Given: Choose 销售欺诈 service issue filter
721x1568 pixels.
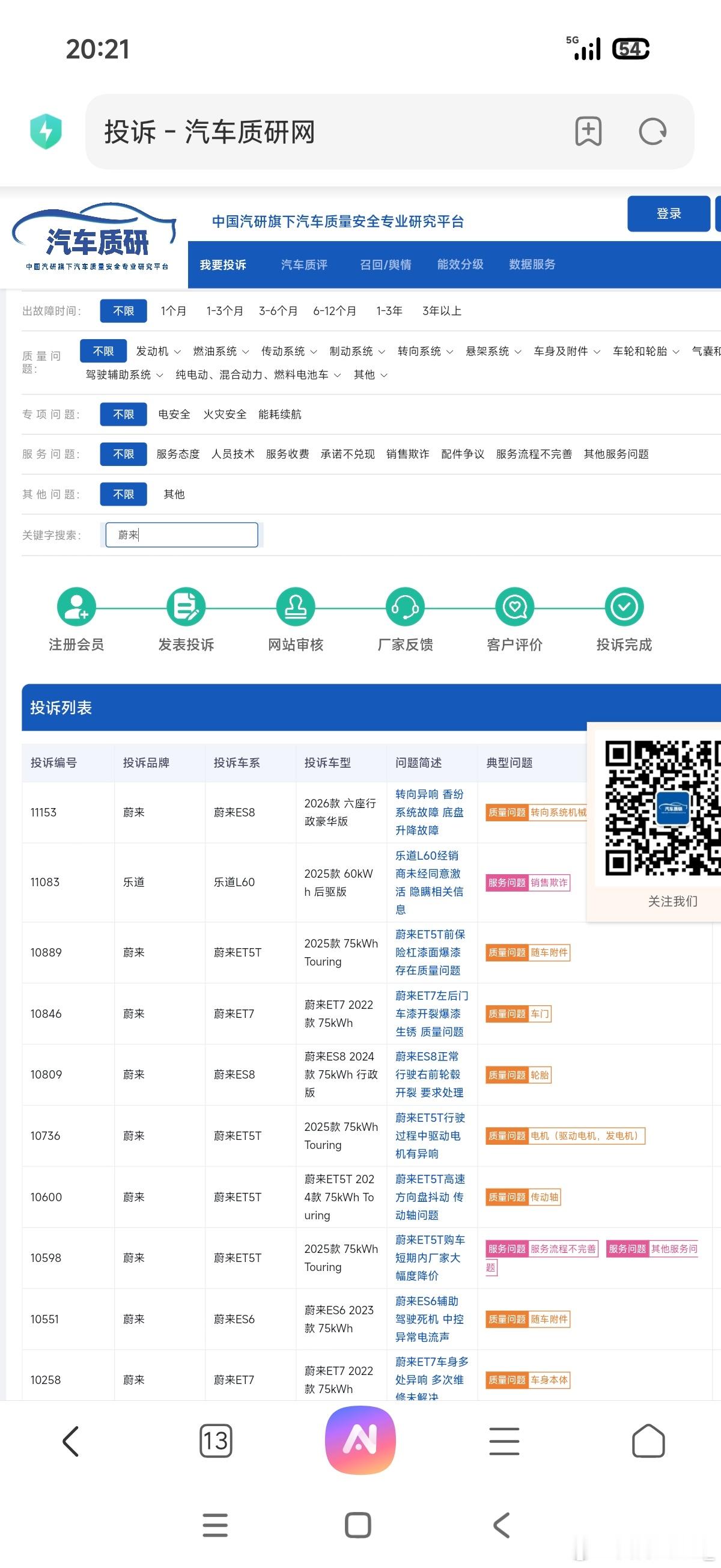Looking at the screenshot, I should coord(407,454).
